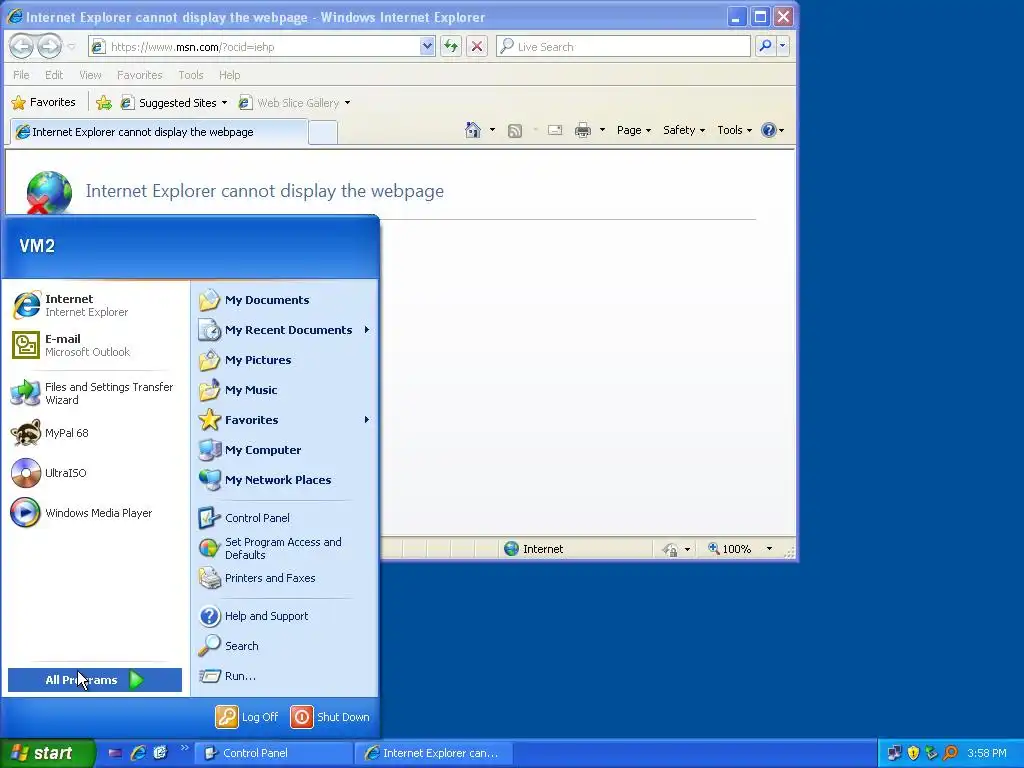Open Favorites menu in menu bar
Viewport: 1024px width, 768px height.
140,75
